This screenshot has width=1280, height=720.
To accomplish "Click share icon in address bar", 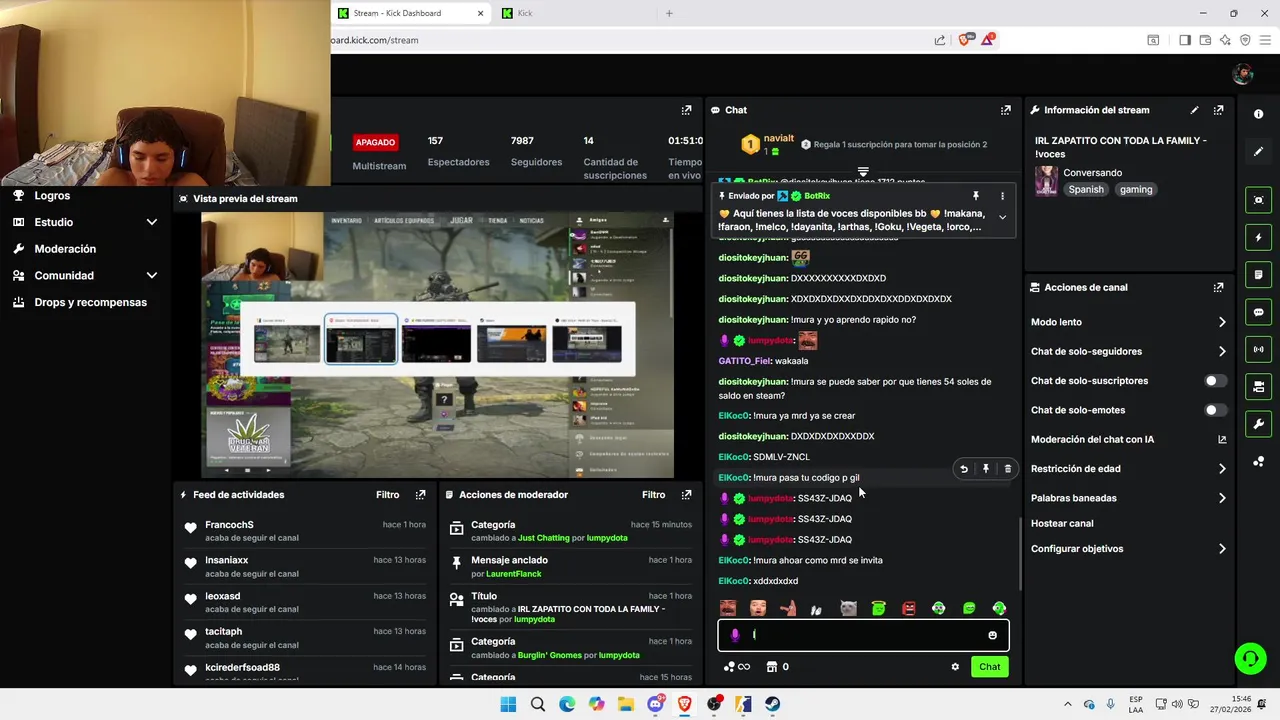I will click(x=940, y=40).
